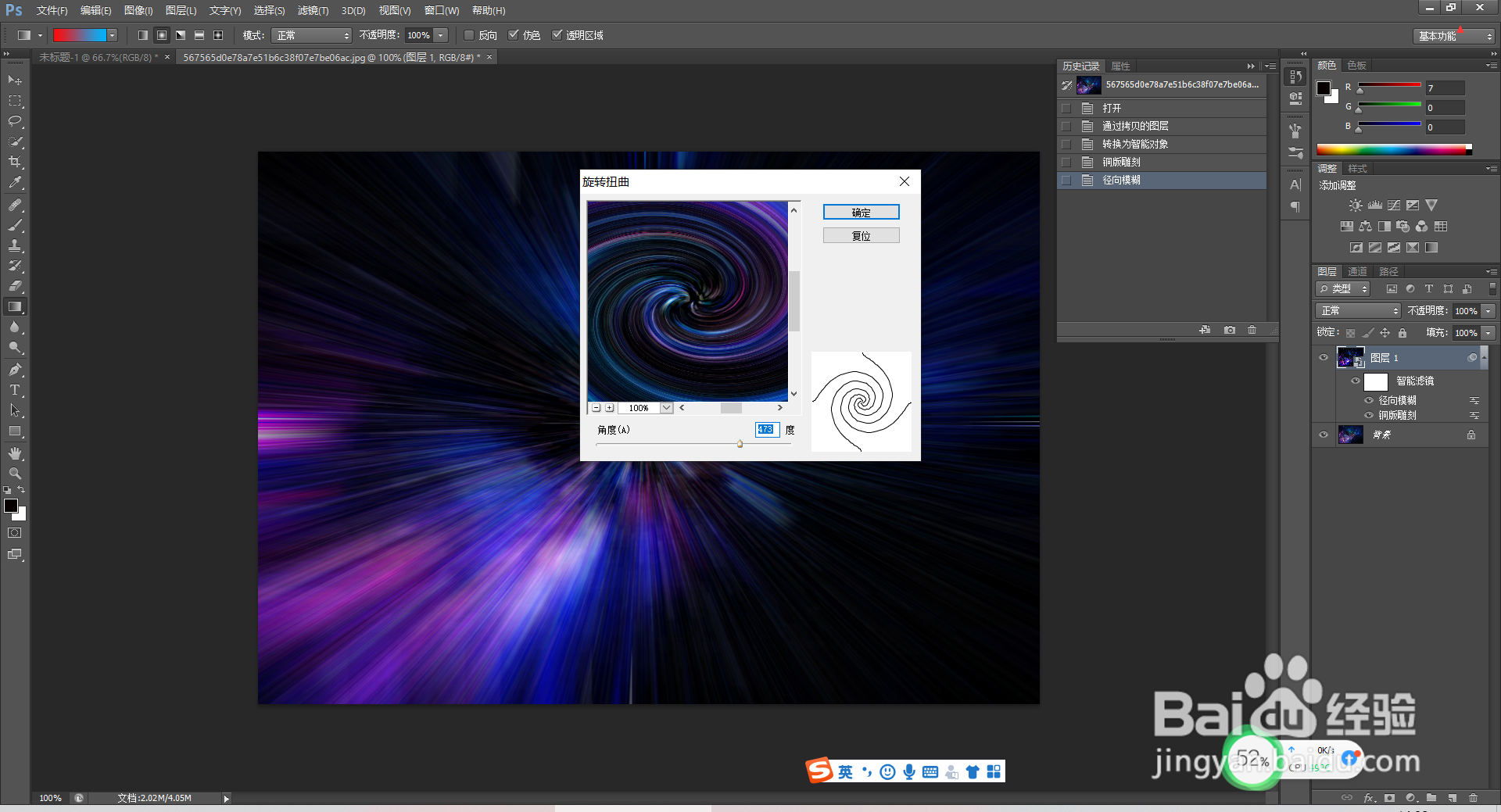Click the angle slider handle in Twirl

(740, 444)
